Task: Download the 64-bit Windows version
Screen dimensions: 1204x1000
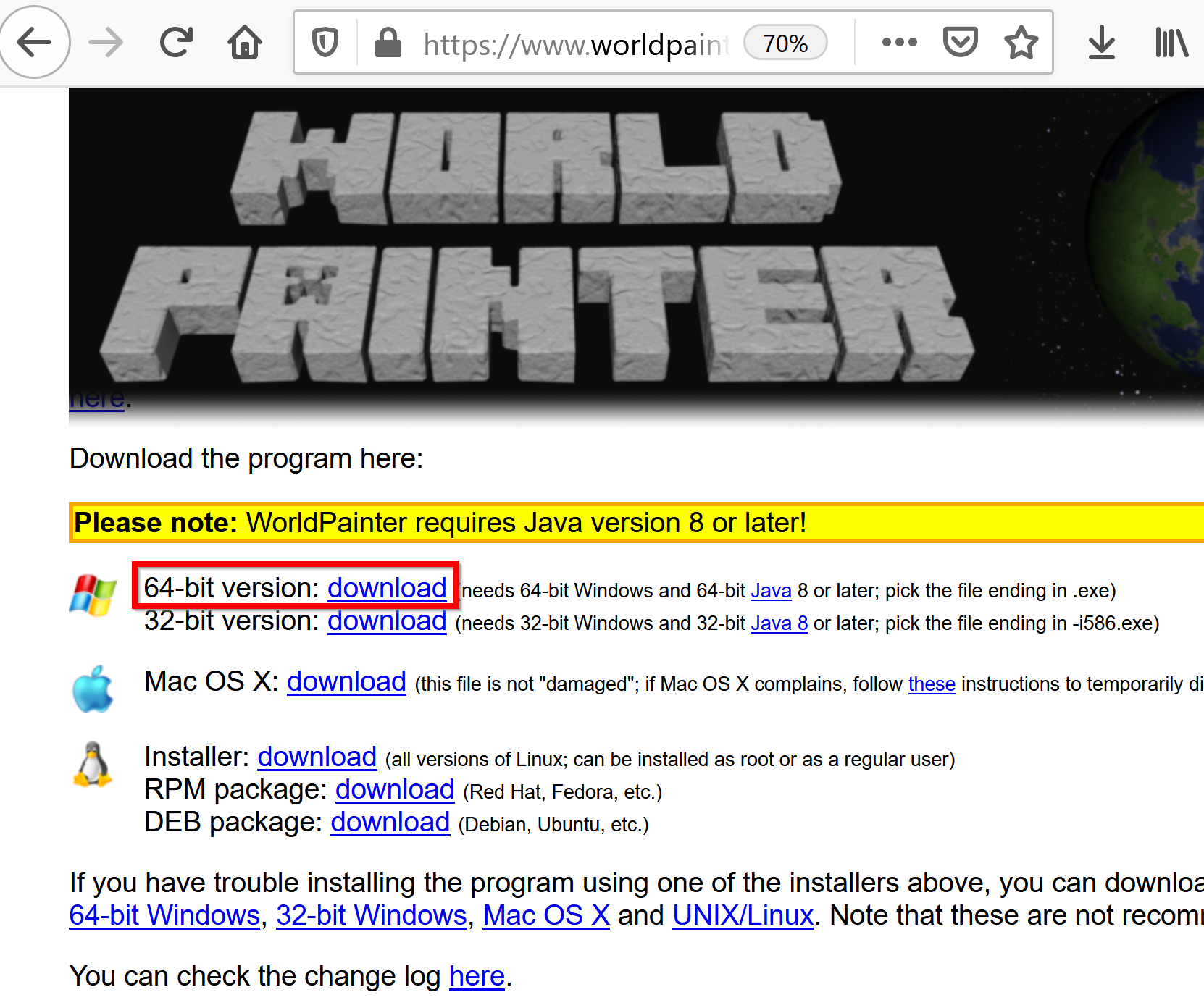Action: point(387,588)
